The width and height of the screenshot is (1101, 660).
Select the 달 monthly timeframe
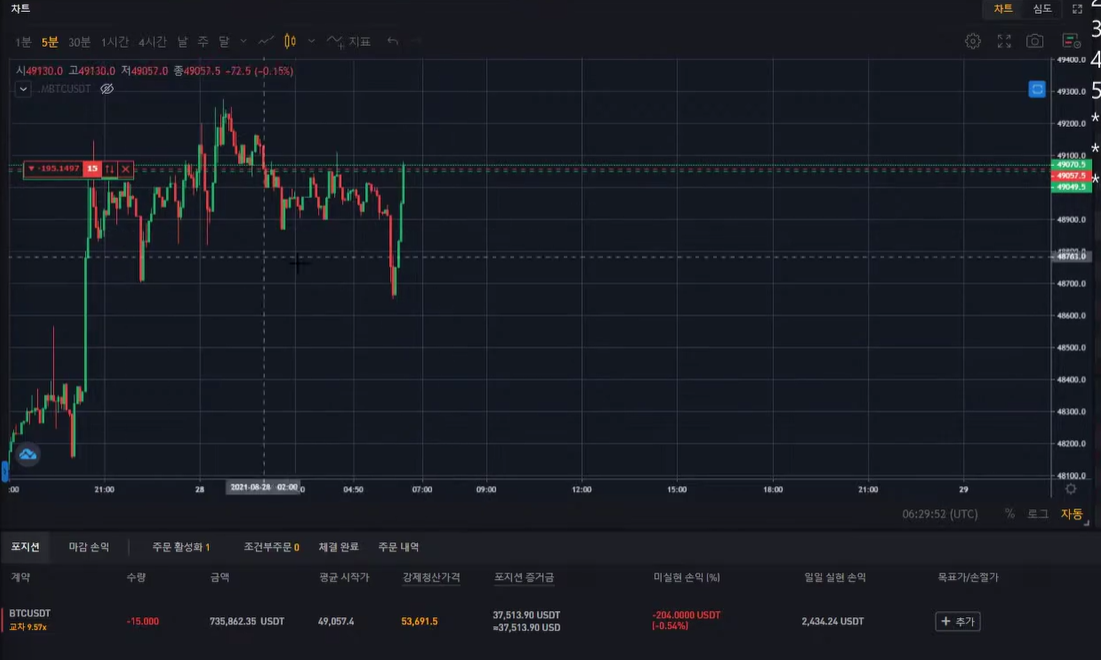click(224, 42)
